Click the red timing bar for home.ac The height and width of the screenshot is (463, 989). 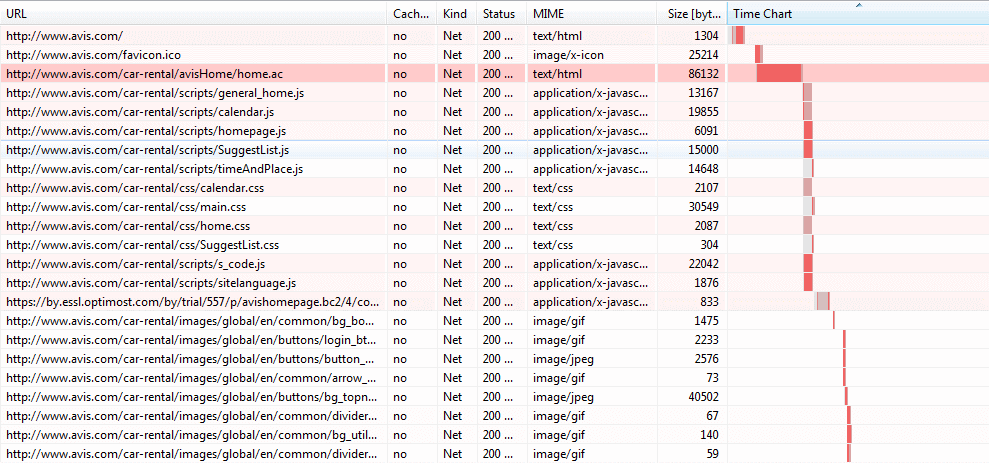pyautogui.click(x=780, y=73)
